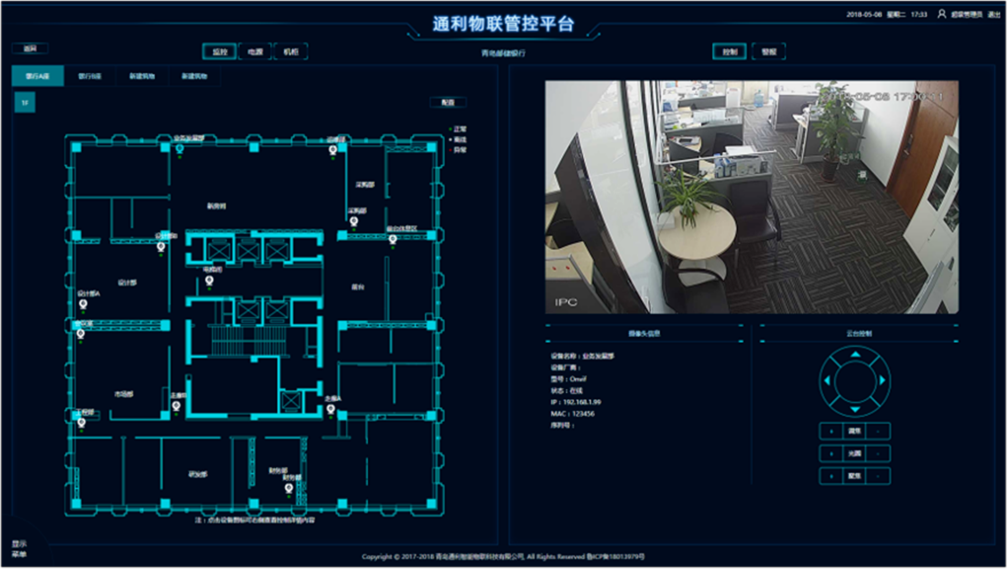
Task: Click the 返回 back button
Action: click(29, 48)
